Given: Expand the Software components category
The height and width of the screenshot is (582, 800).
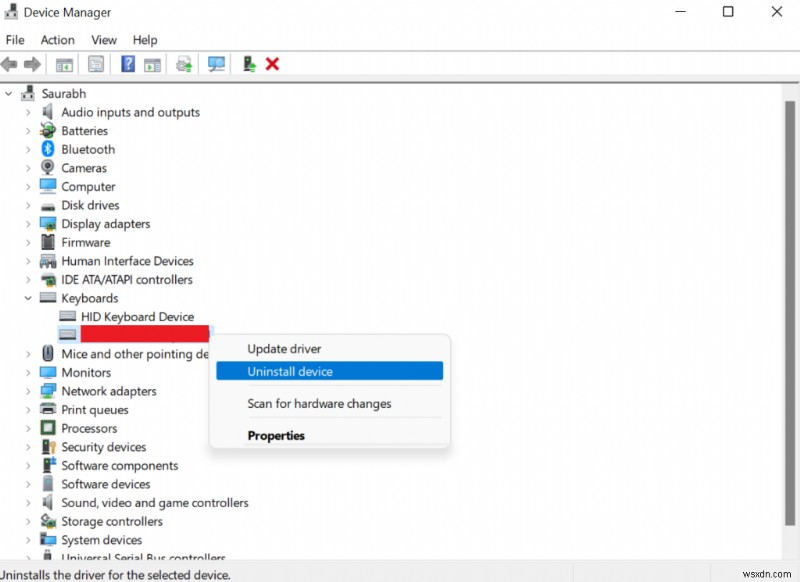Looking at the screenshot, I should [28, 465].
